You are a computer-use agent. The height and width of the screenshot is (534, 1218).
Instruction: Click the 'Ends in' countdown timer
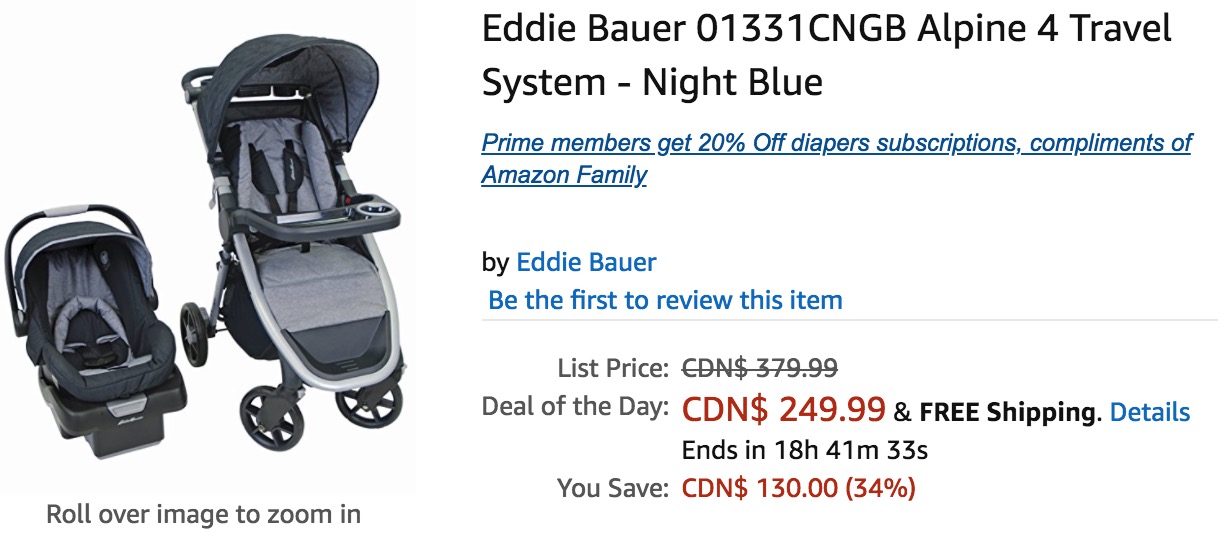click(x=804, y=450)
